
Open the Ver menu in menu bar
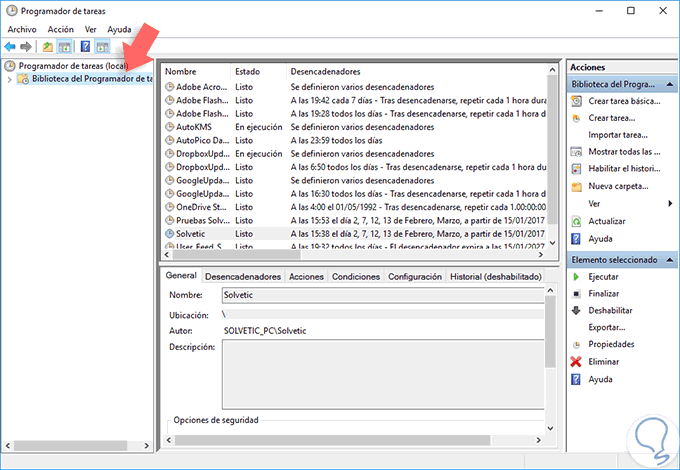click(90, 29)
